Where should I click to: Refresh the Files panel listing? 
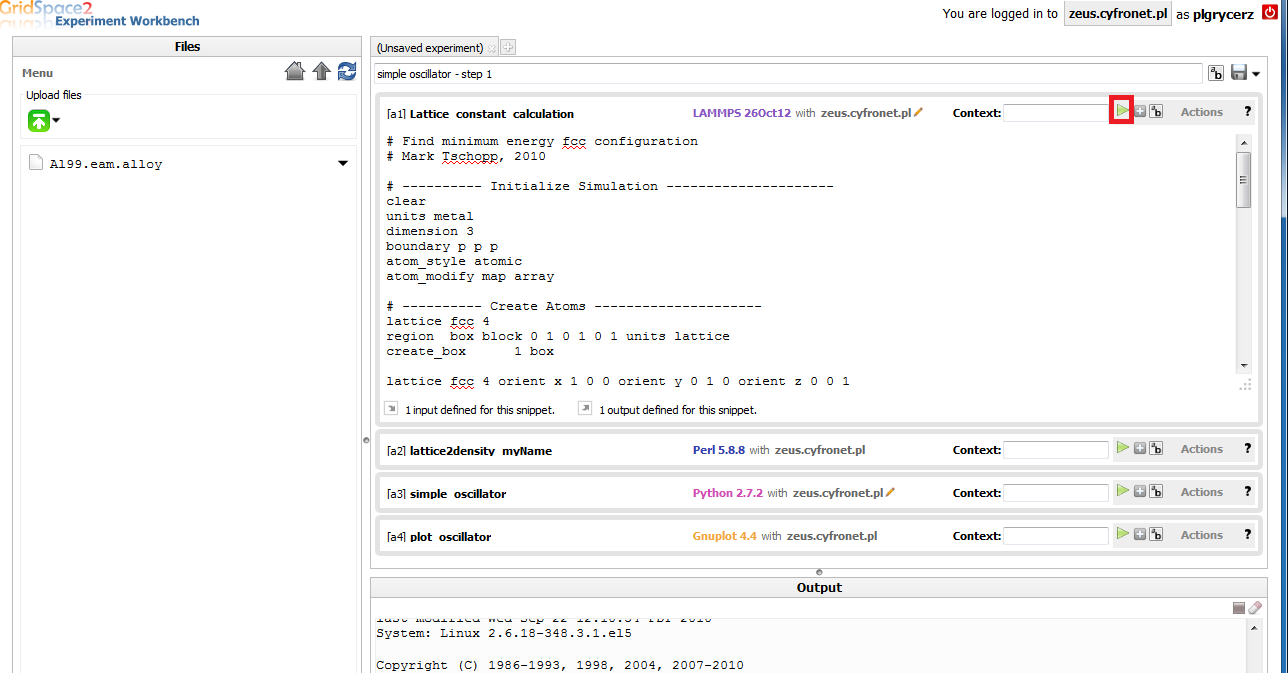tap(347, 71)
